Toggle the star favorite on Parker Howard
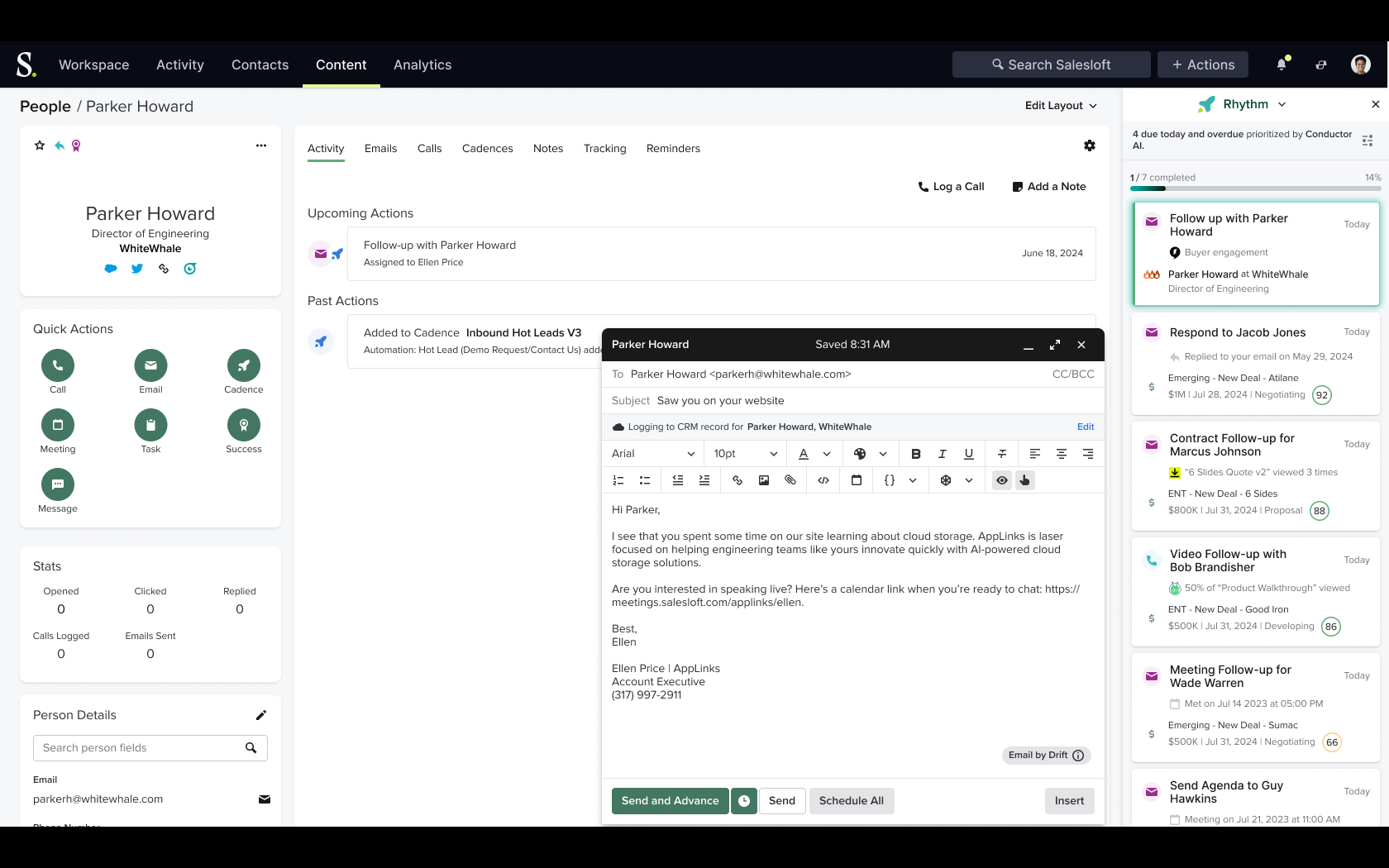1389x868 pixels. (40, 145)
